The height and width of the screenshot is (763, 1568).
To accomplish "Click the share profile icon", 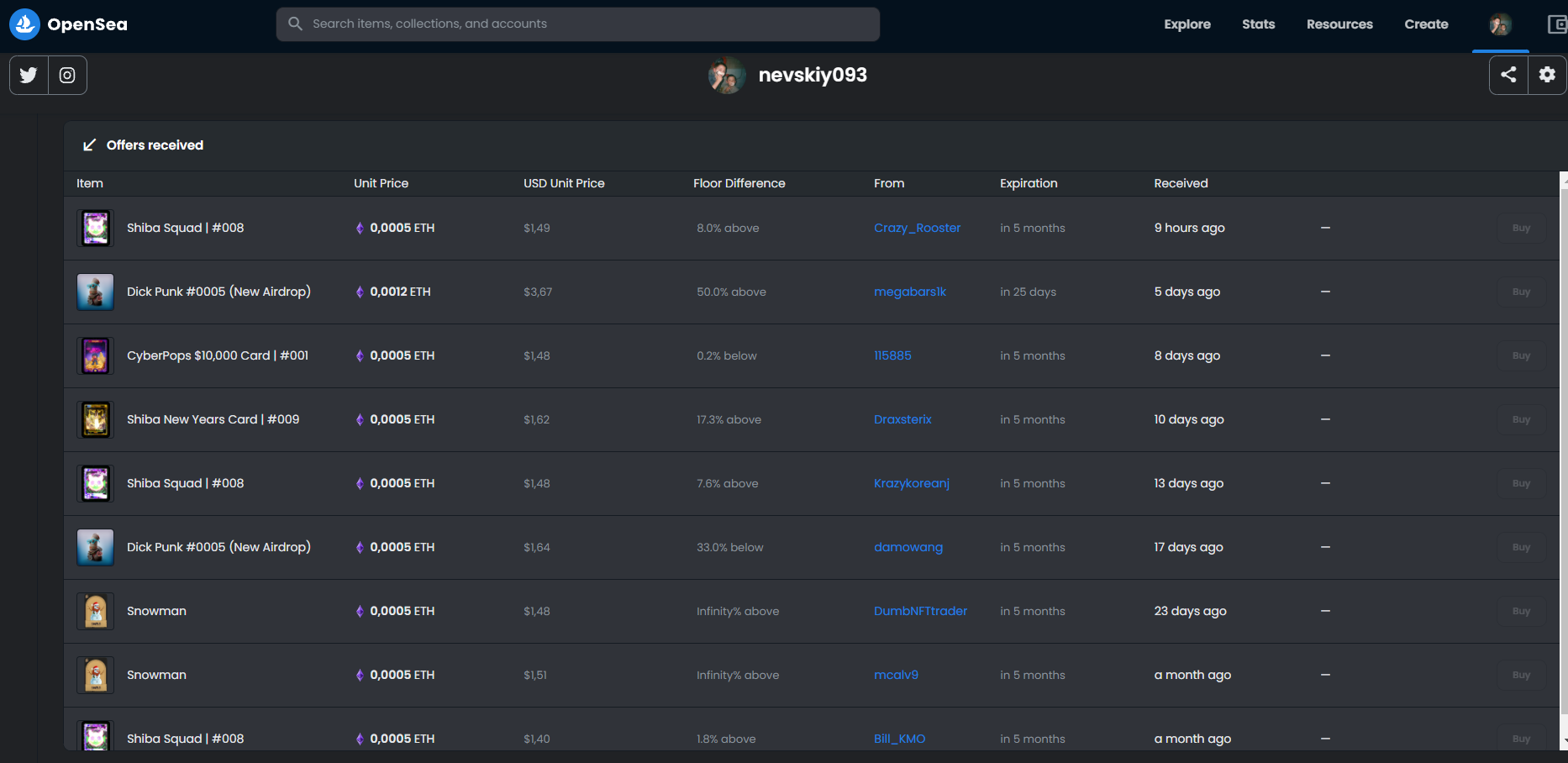I will tap(1508, 75).
